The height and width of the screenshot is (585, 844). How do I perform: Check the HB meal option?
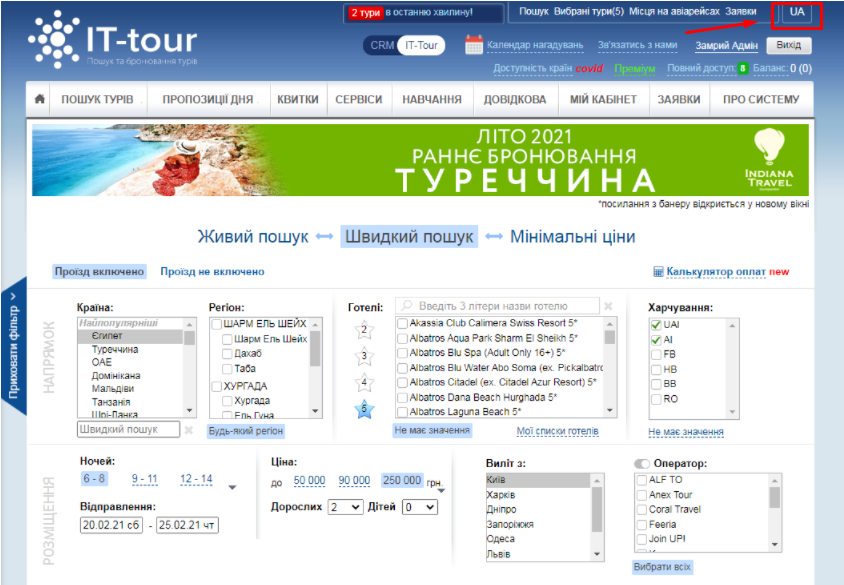click(656, 370)
